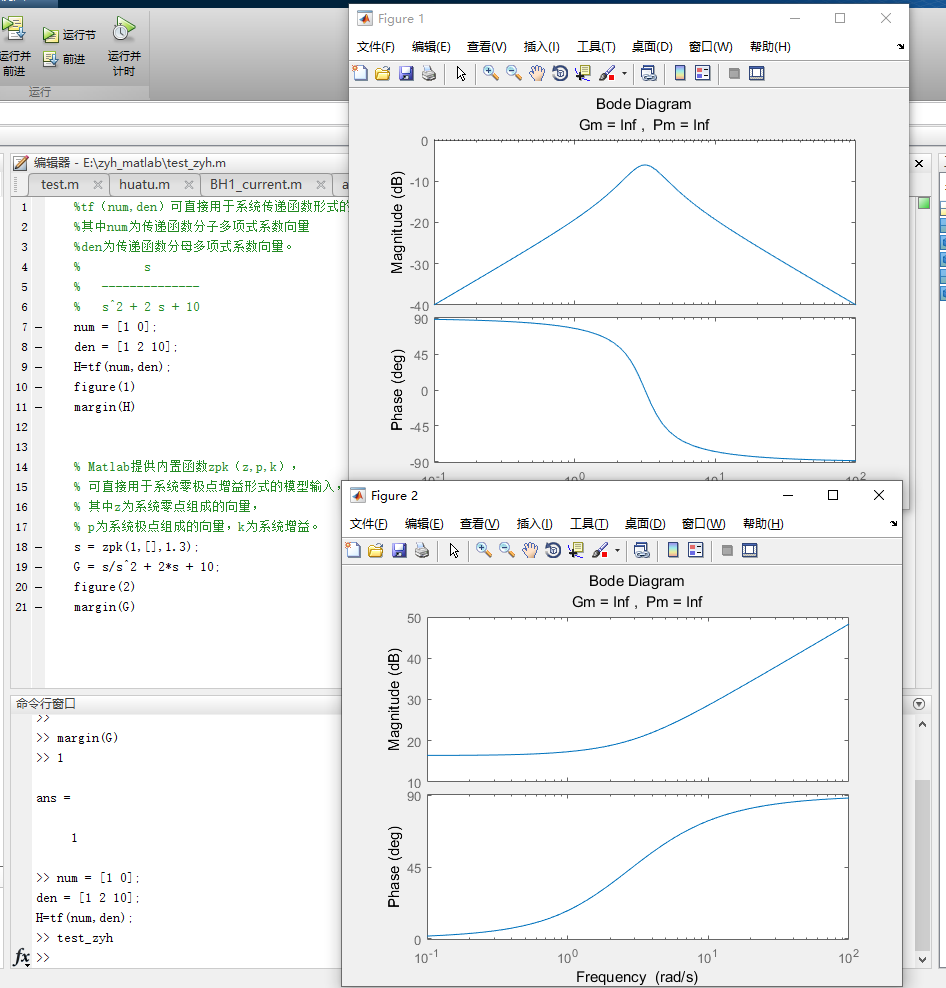Click Print icon in Figure 2 toolbar
946x988 pixels.
click(422, 551)
